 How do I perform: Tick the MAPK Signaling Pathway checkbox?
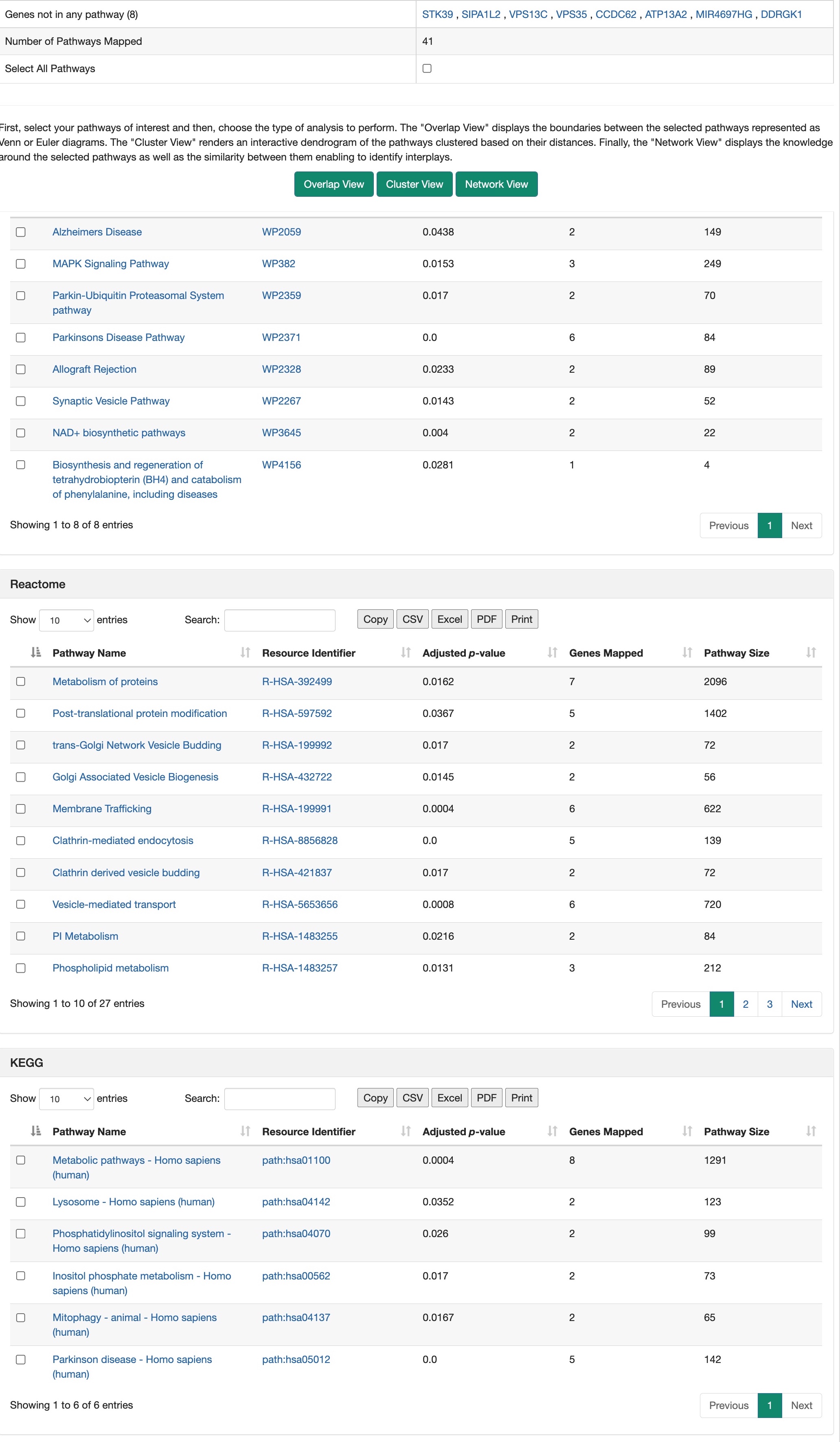coord(21,264)
